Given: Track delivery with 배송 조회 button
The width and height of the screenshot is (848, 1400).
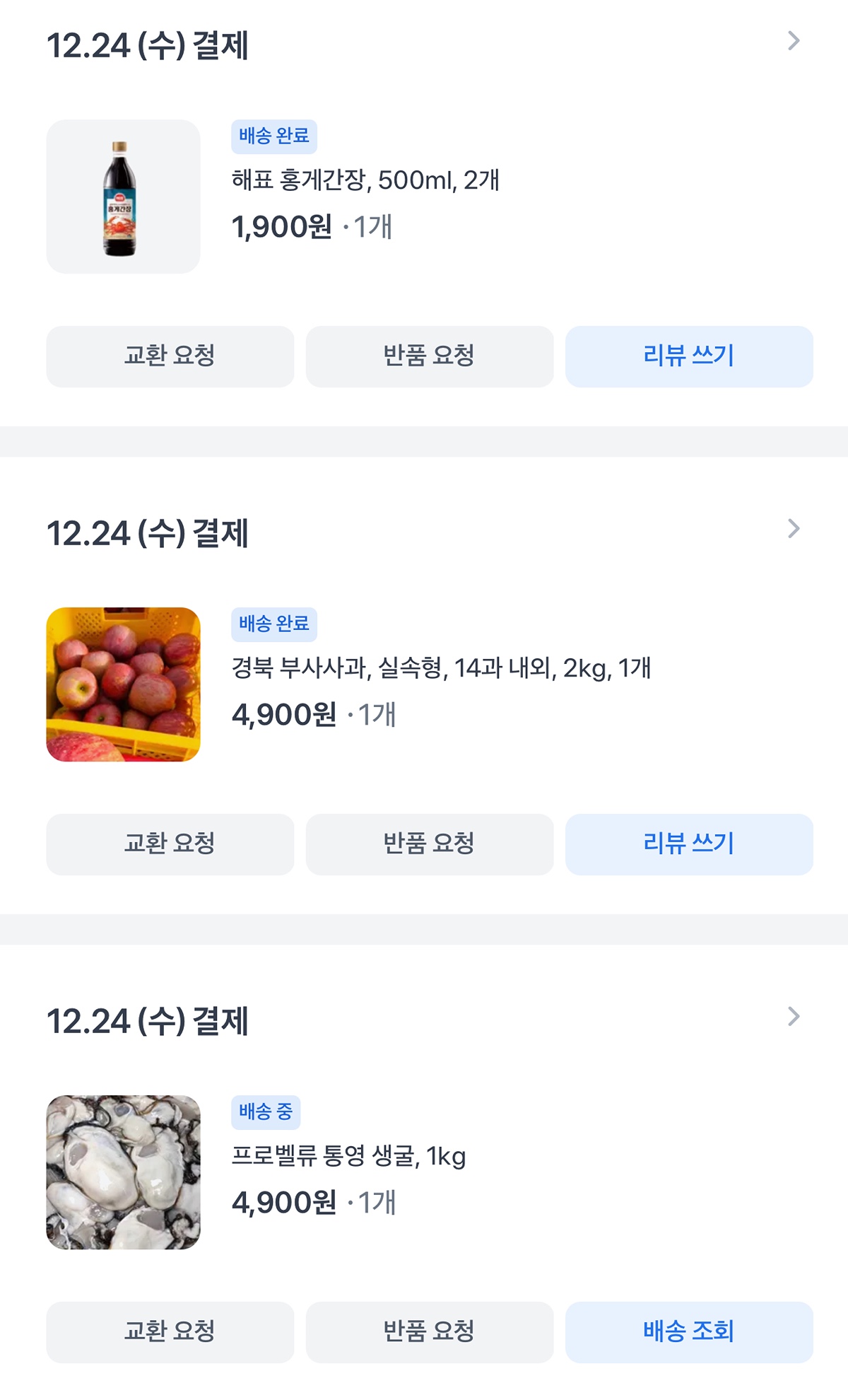Looking at the screenshot, I should [x=689, y=1332].
